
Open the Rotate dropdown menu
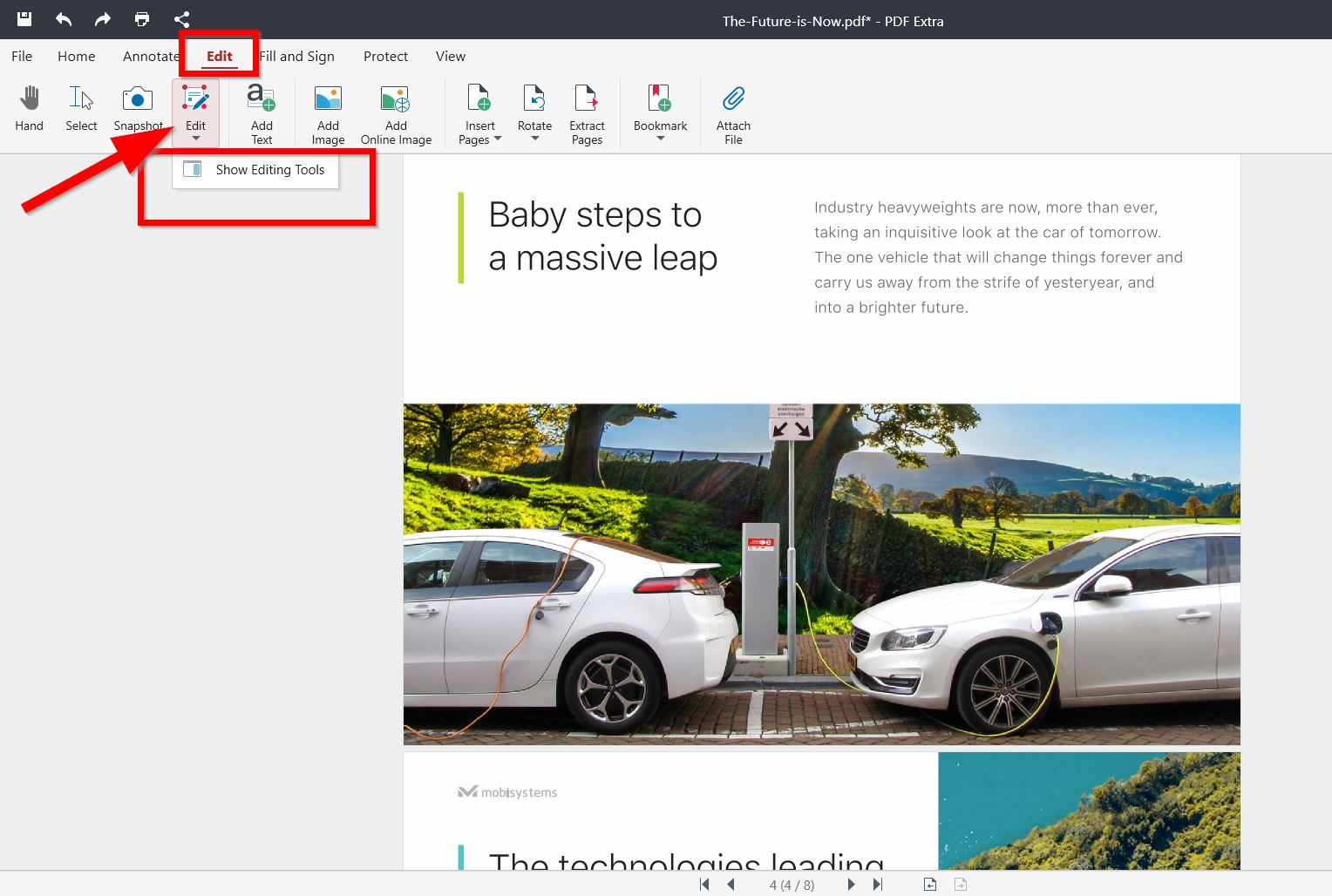534,139
